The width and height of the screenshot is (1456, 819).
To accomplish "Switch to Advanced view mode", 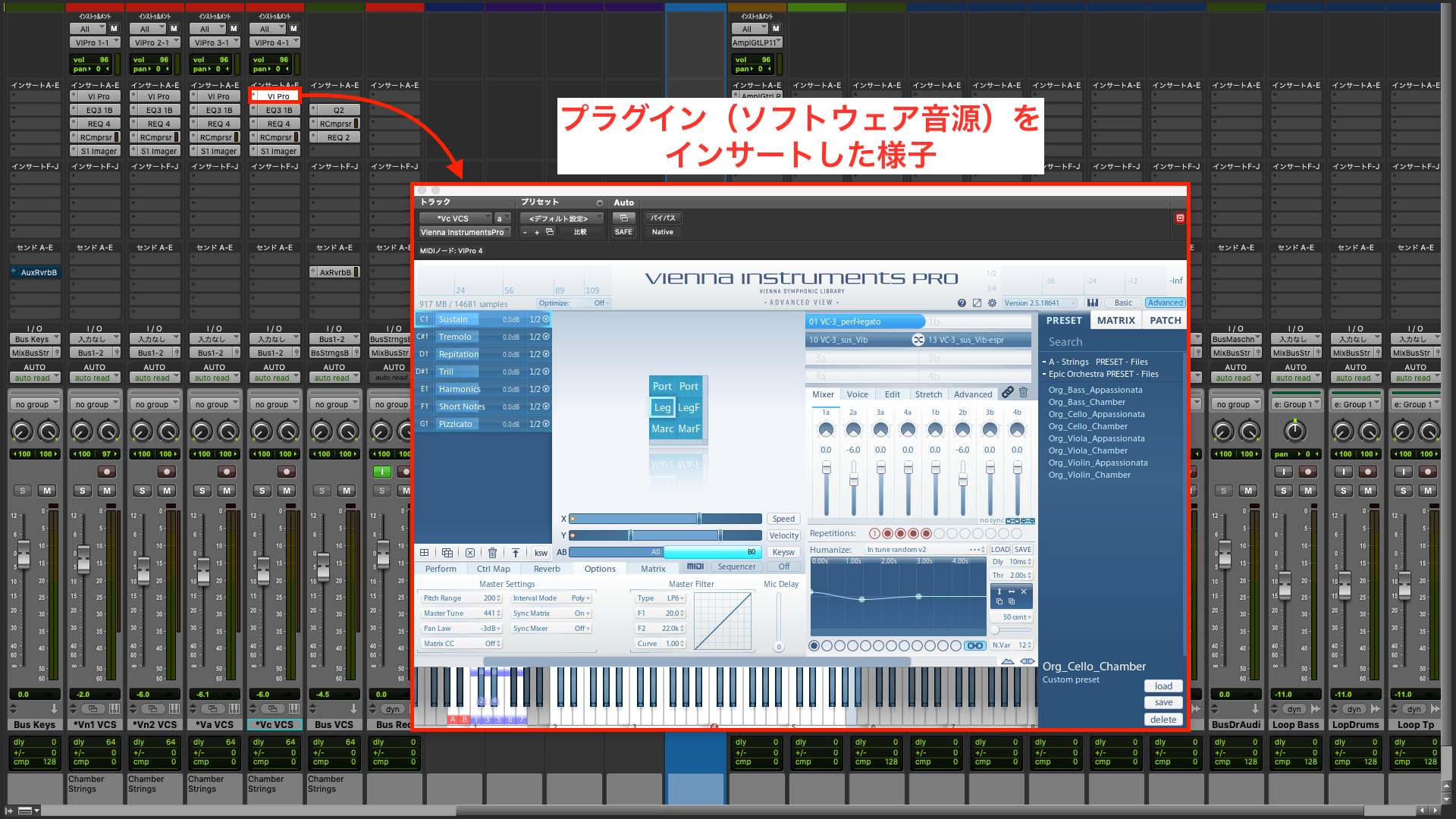I will coord(1165,303).
